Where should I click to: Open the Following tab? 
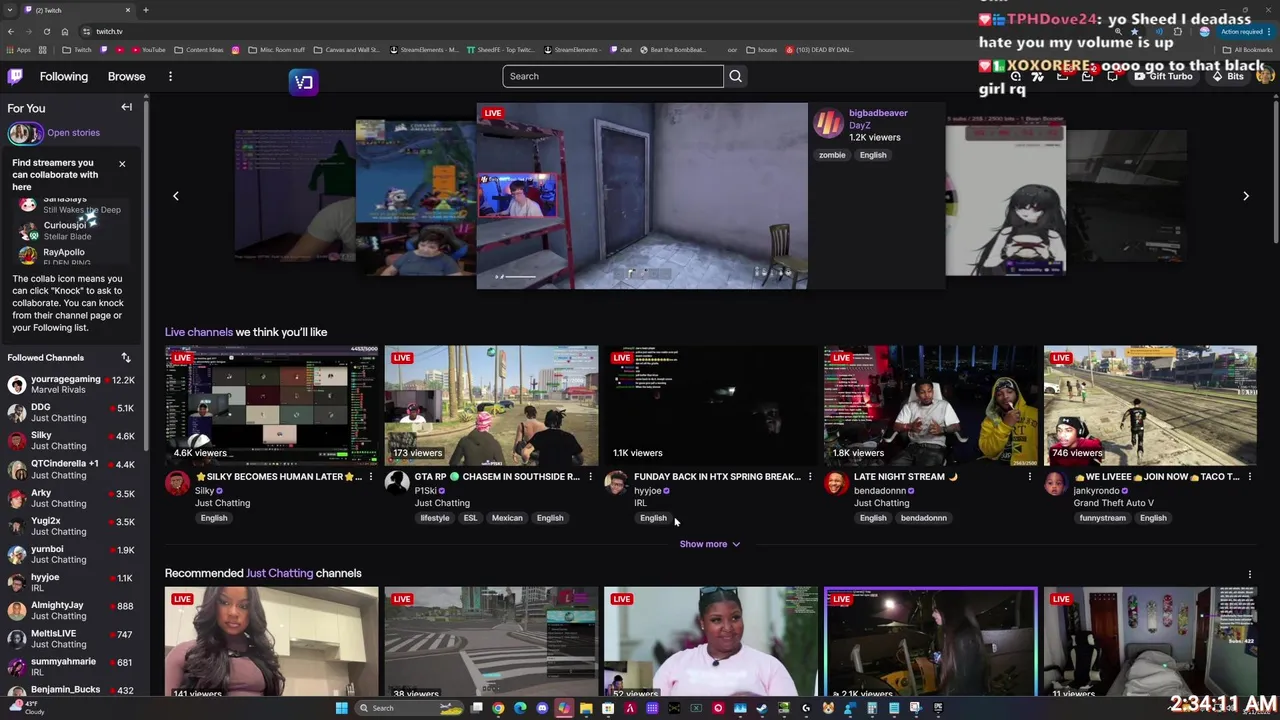click(64, 76)
